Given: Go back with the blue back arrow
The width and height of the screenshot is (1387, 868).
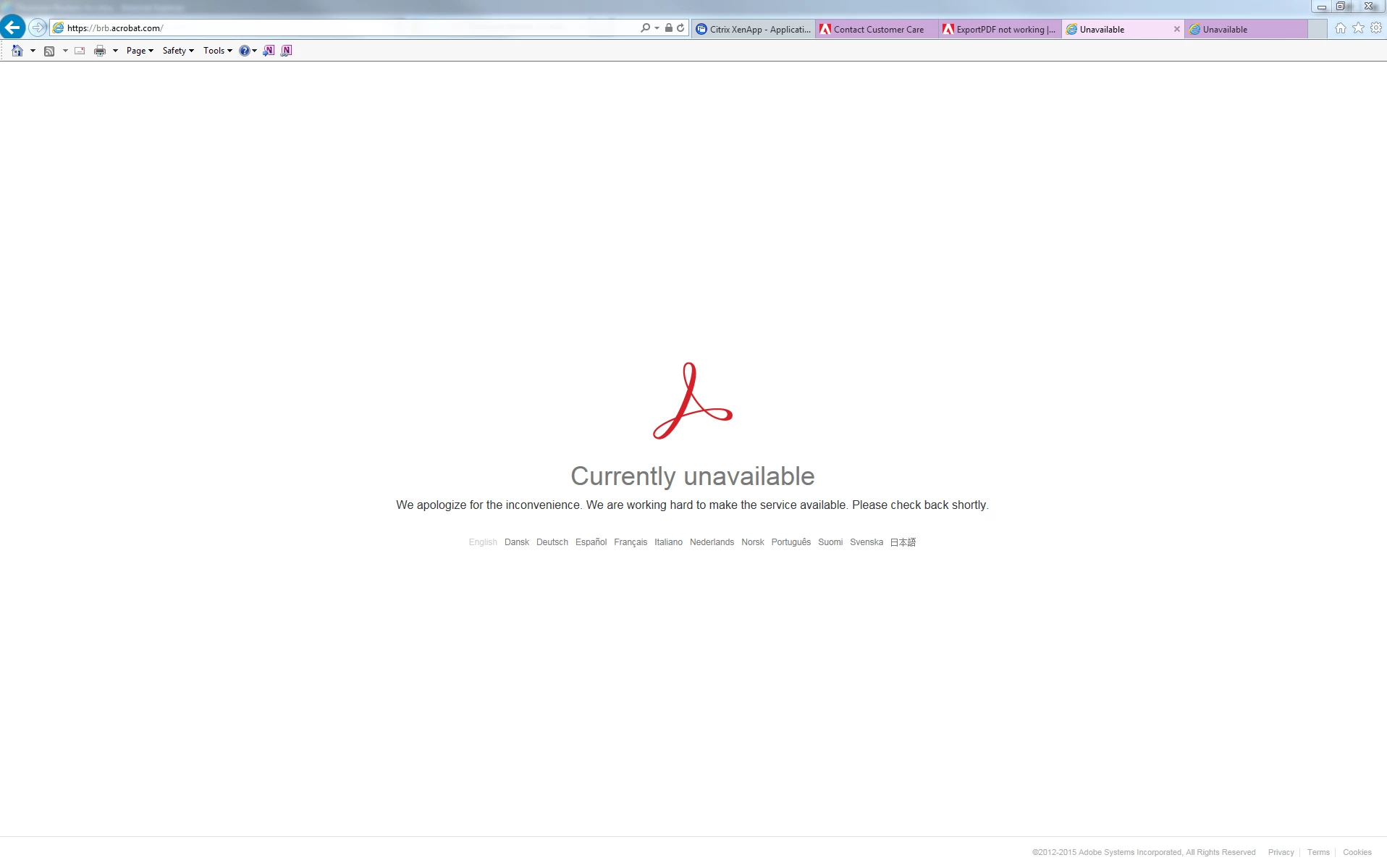Looking at the screenshot, I should point(12,28).
